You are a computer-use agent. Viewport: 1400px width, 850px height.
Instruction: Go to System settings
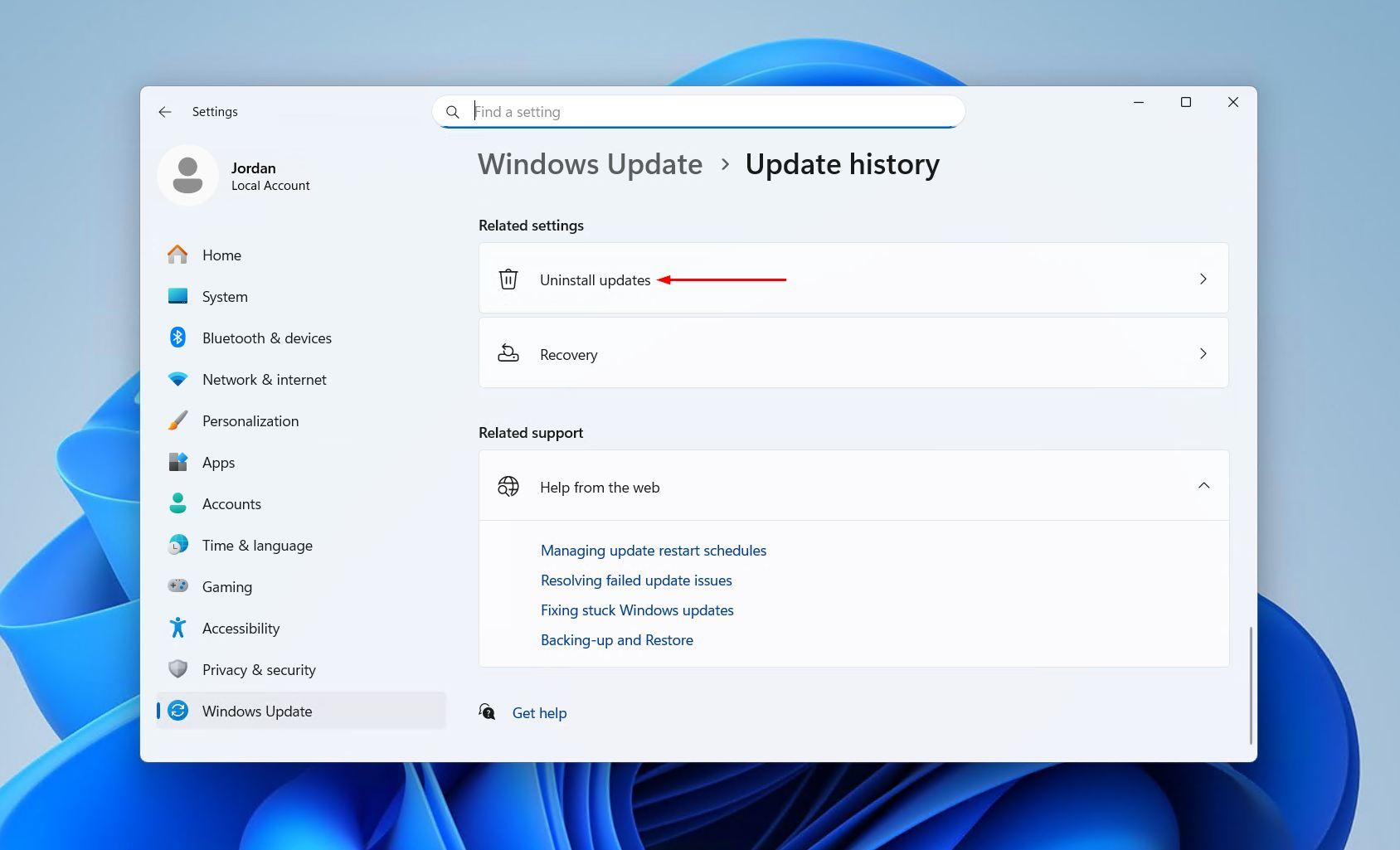coord(301,296)
